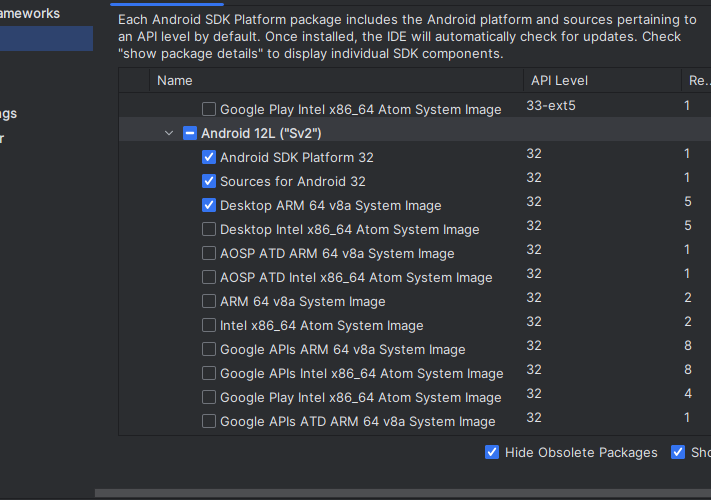711x500 pixels.
Task: Toggle the Android 12L ("Sv2") group checkbox
Action: coord(190,133)
